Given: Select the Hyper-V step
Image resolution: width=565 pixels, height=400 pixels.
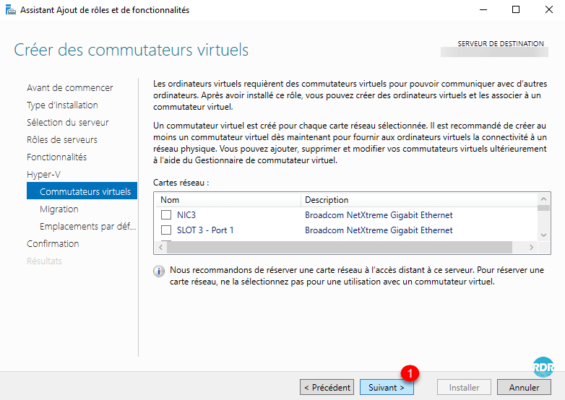Looking at the screenshot, I should [x=44, y=174].
